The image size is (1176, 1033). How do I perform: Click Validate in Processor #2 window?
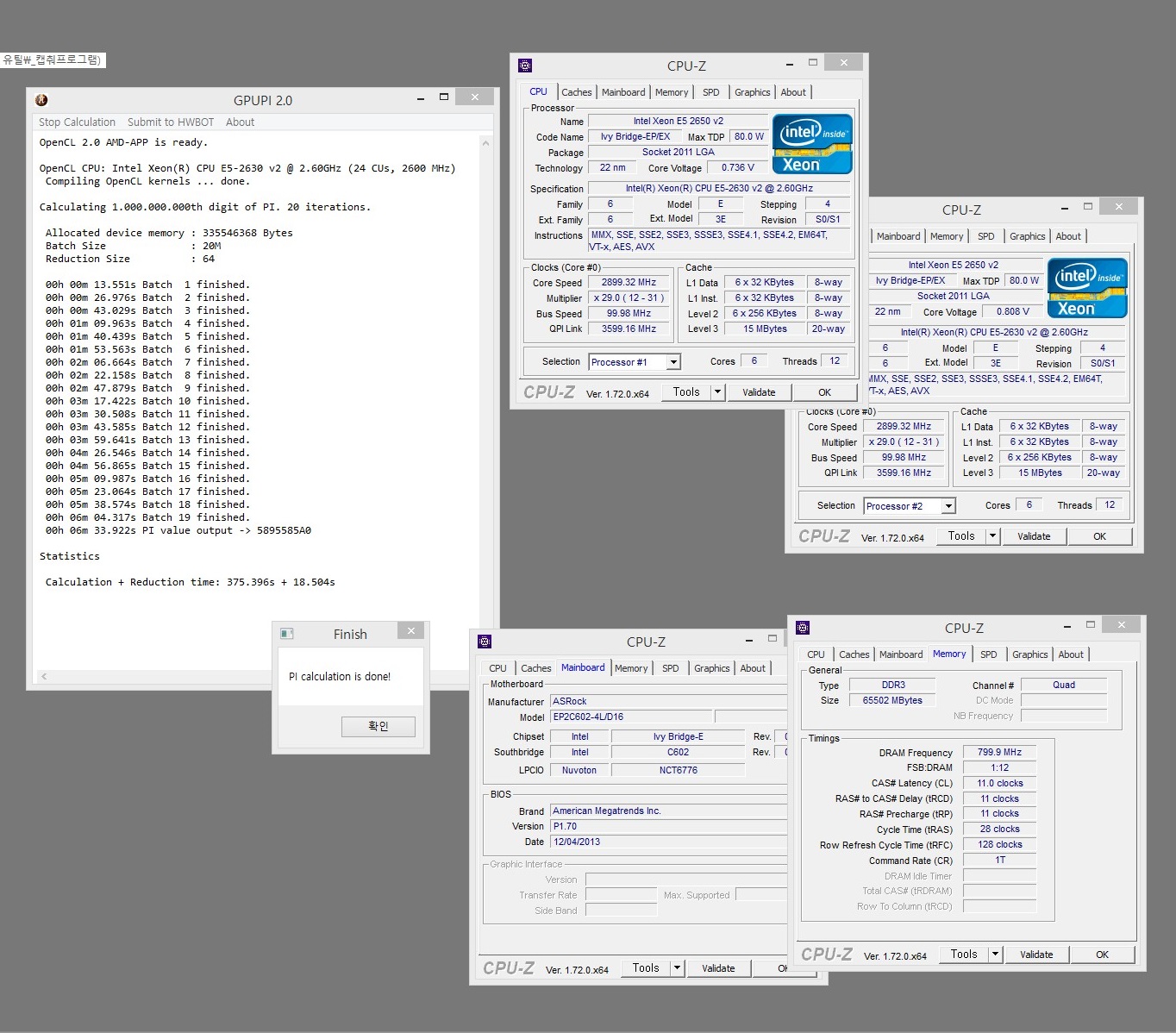1034,535
